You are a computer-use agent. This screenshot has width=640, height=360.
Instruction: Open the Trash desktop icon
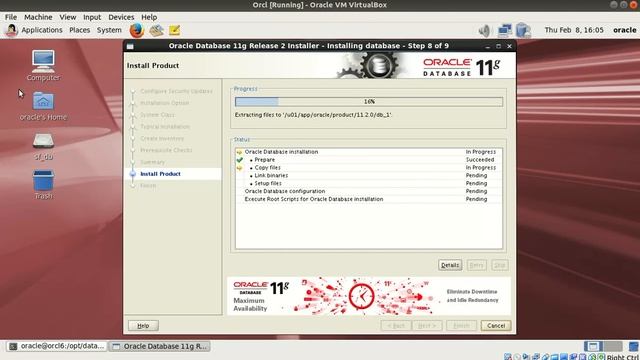coord(43,184)
